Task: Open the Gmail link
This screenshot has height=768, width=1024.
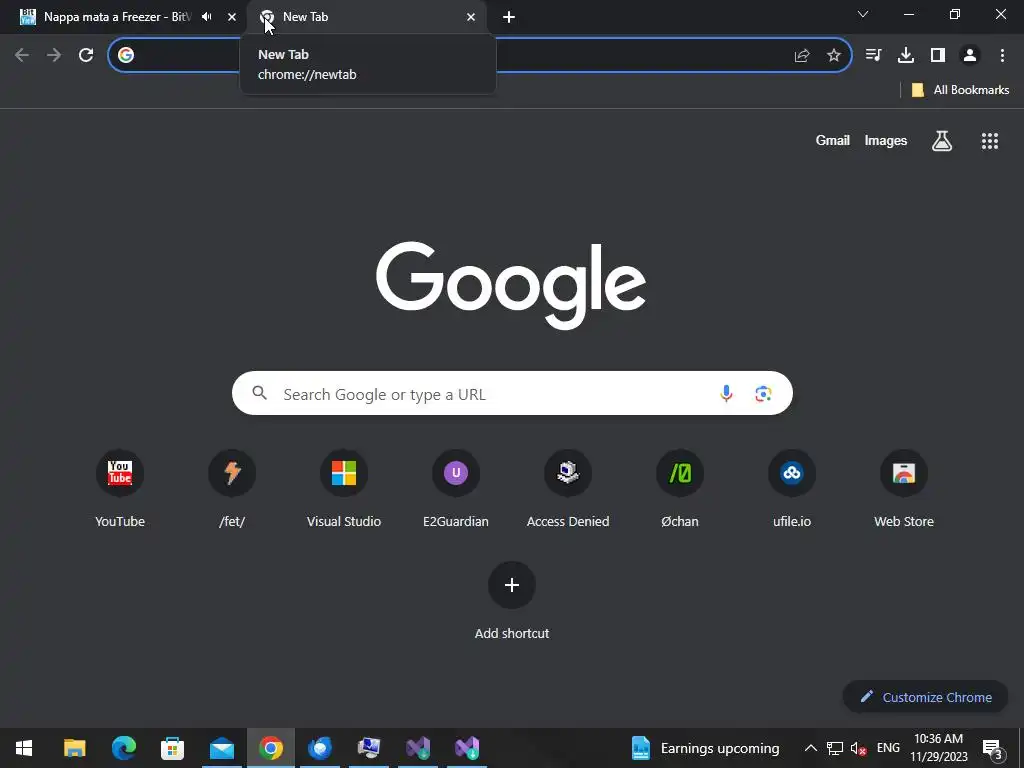Action: (833, 140)
